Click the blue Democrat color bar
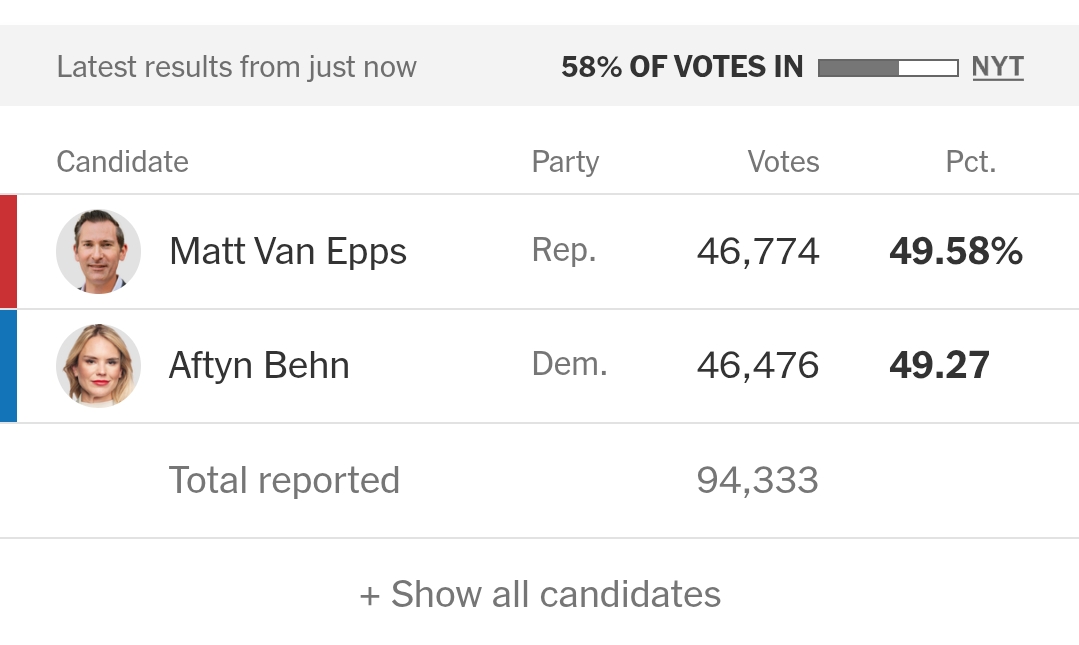1079x645 pixels. (x=8, y=366)
